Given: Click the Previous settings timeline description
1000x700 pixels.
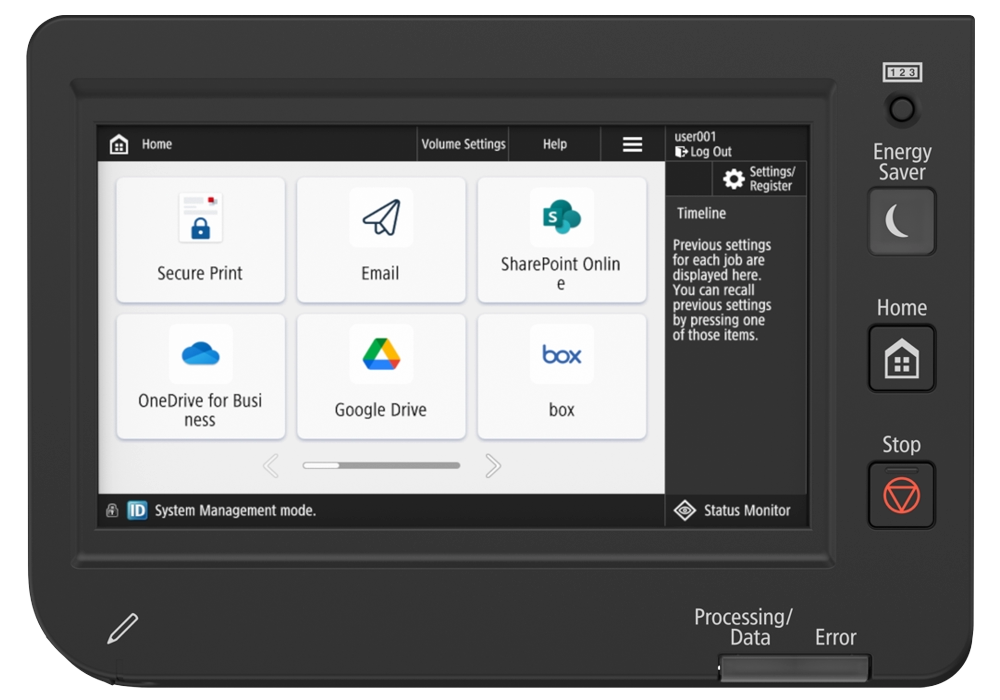Looking at the screenshot, I should (721, 290).
